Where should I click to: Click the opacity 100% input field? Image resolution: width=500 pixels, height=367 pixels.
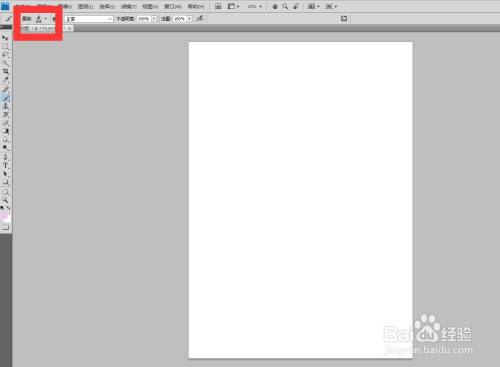[x=144, y=19]
